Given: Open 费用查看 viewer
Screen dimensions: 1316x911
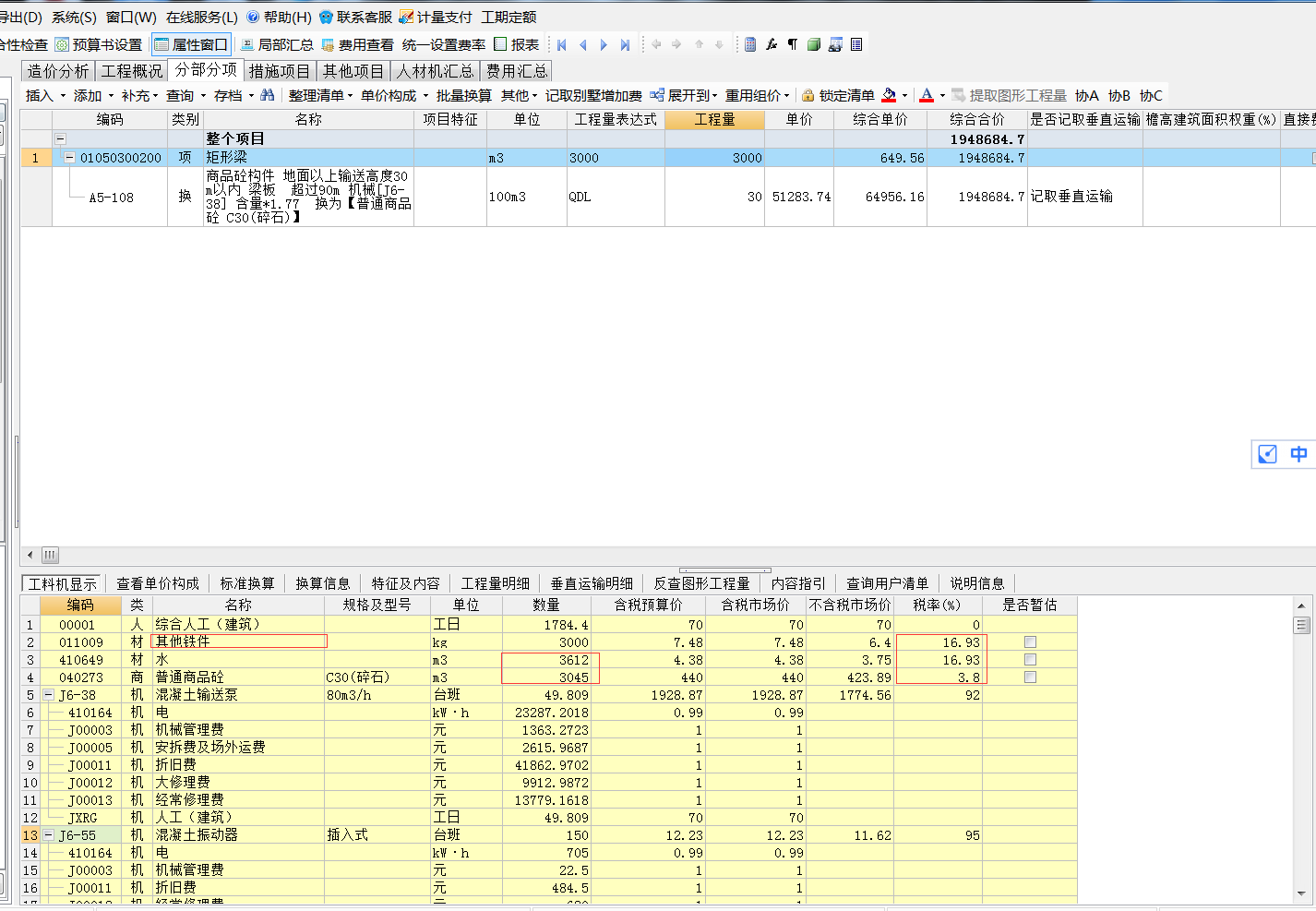Looking at the screenshot, I should 357,44.
